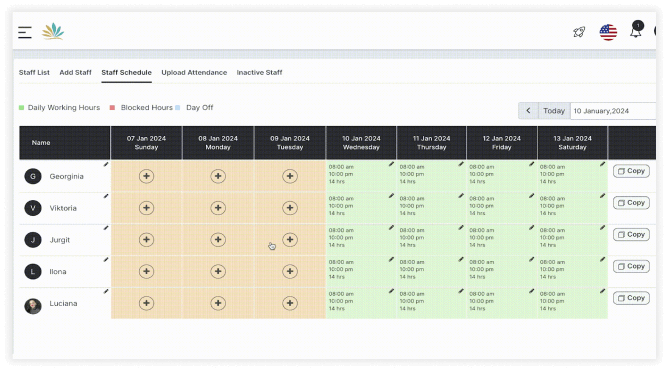This screenshot has height=371, width=668.
Task: Open the rocket icon in header
Action: coord(579,32)
